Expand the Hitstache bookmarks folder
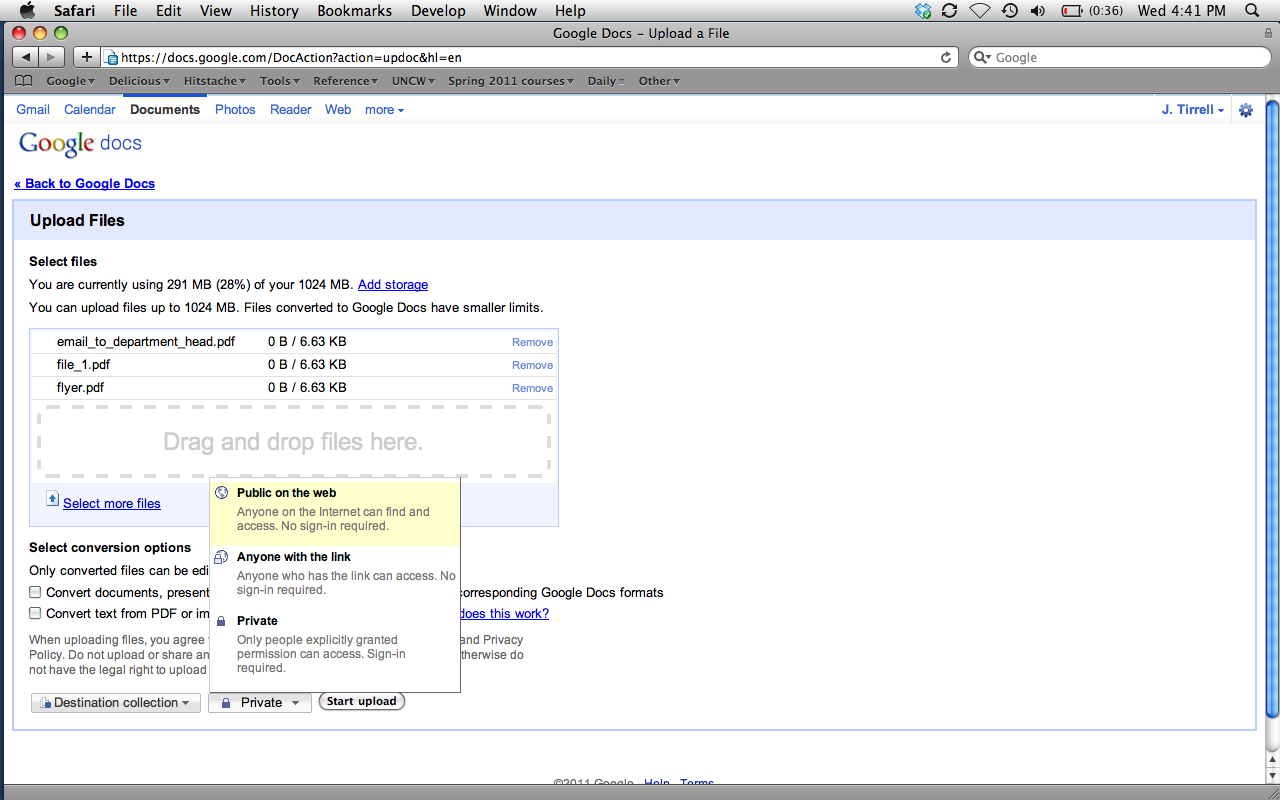Image resolution: width=1280 pixels, height=800 pixels. [x=215, y=81]
